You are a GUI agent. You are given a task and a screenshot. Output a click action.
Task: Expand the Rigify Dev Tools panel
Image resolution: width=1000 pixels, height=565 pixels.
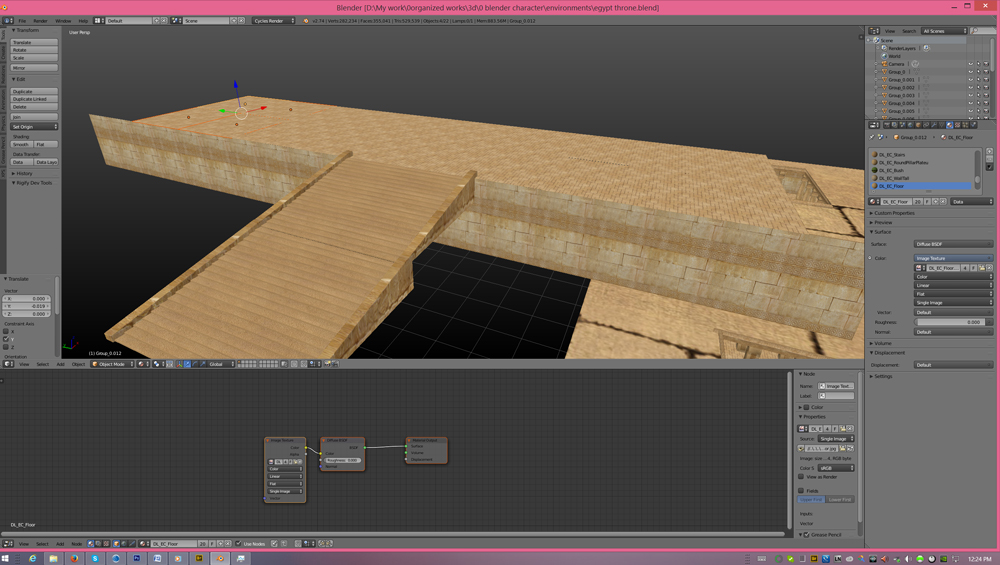32,183
